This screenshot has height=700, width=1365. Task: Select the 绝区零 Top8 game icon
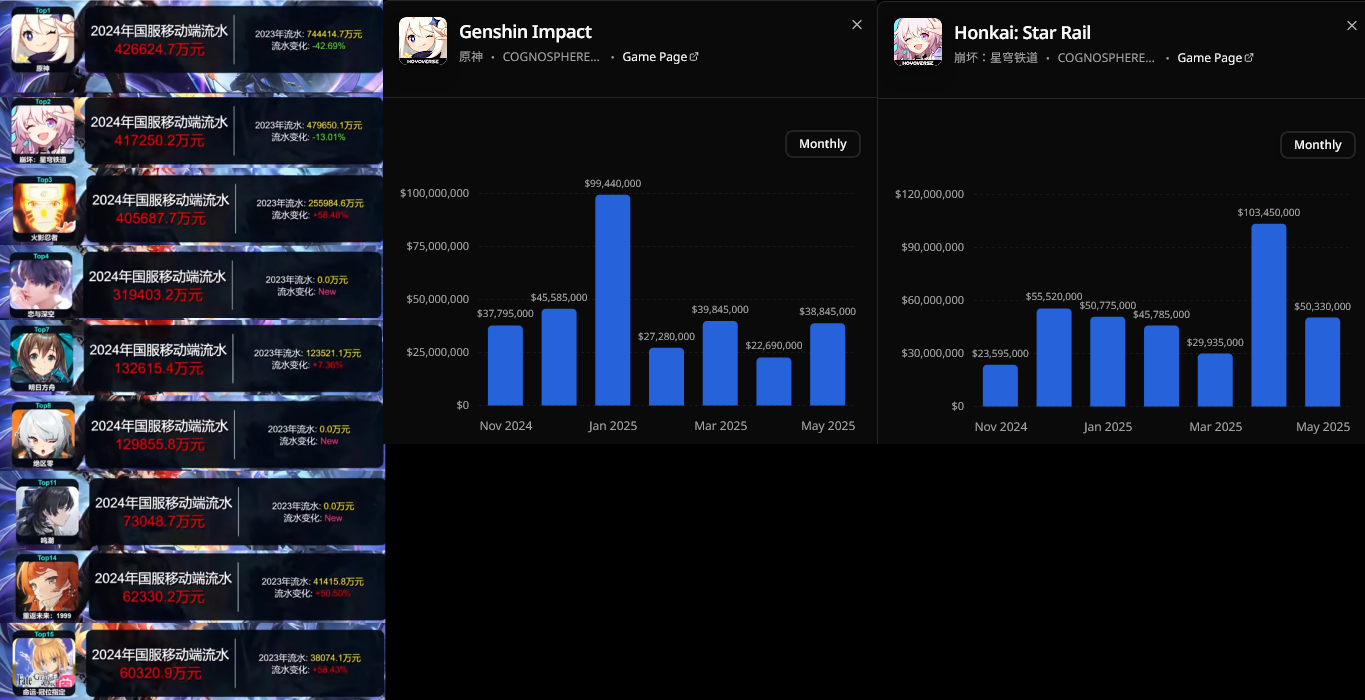tap(43, 436)
